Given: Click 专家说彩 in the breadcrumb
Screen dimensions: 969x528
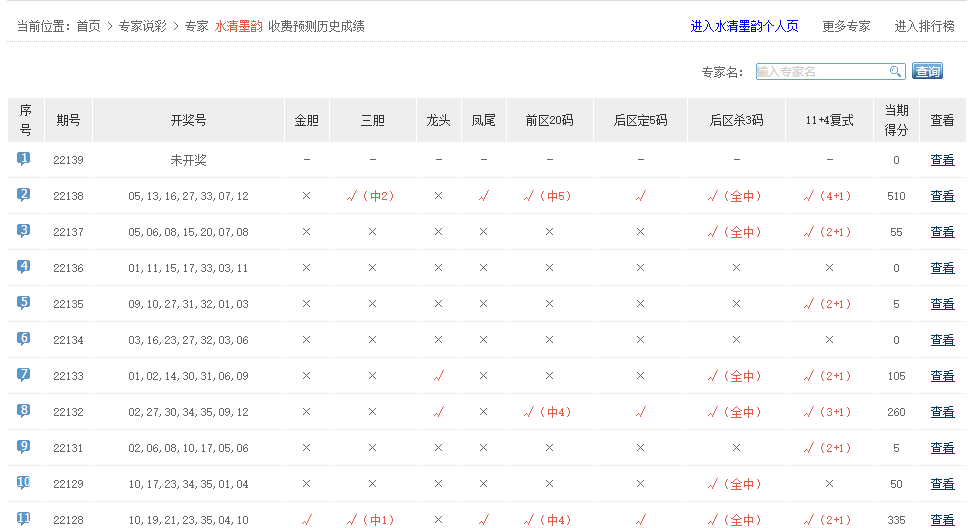Looking at the screenshot, I should coord(142,26).
